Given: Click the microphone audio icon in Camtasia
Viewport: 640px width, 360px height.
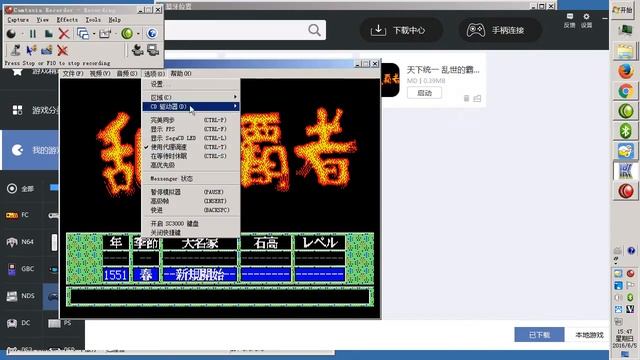Looking at the screenshot, I should [x=16, y=50].
